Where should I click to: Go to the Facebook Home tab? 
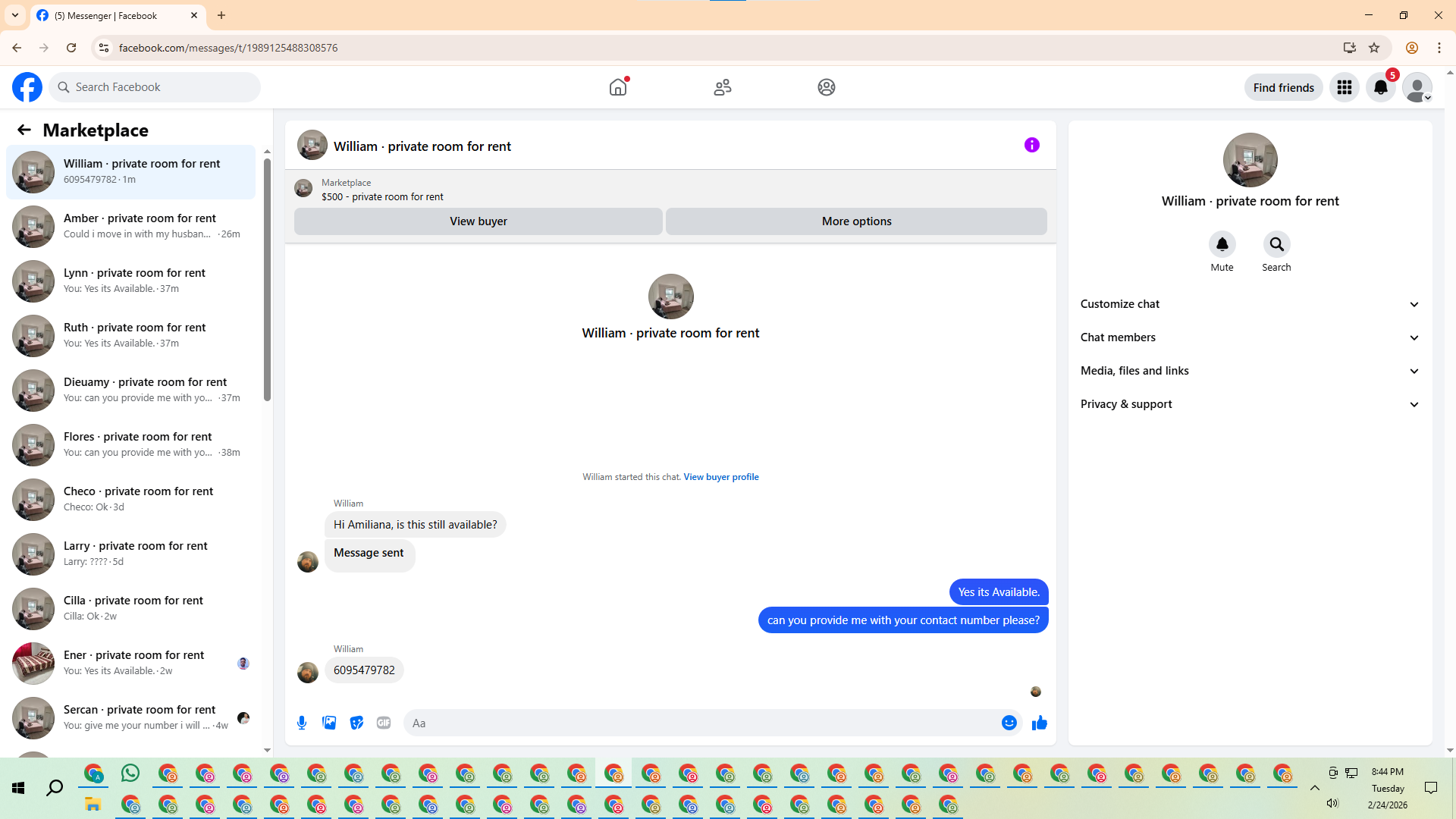click(x=618, y=87)
